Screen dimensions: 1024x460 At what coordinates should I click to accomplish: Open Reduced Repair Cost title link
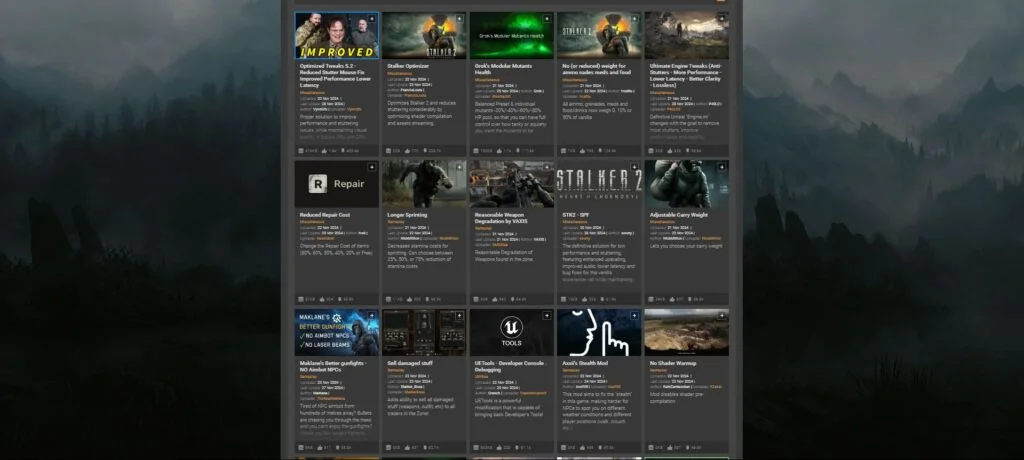327,214
